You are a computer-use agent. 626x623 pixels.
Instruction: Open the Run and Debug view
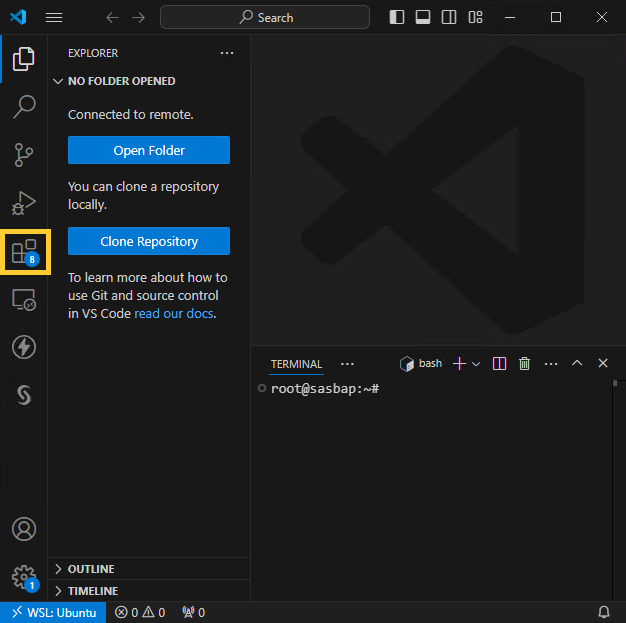(x=24, y=203)
